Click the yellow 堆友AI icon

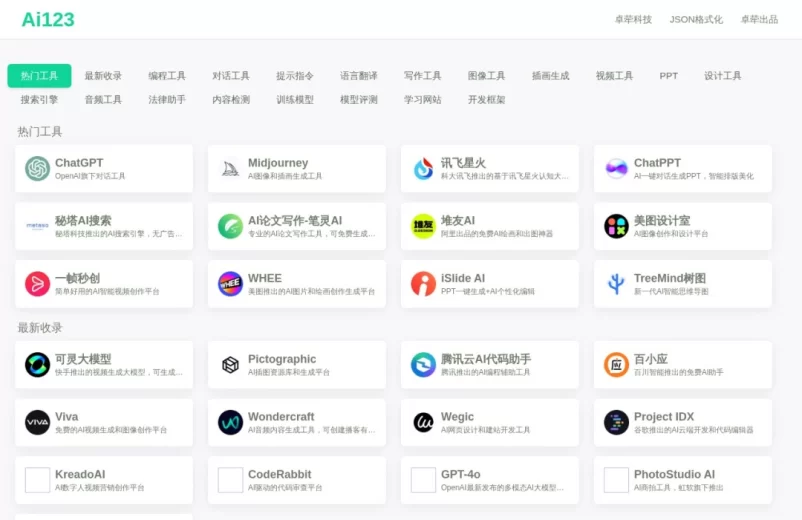[423, 226]
